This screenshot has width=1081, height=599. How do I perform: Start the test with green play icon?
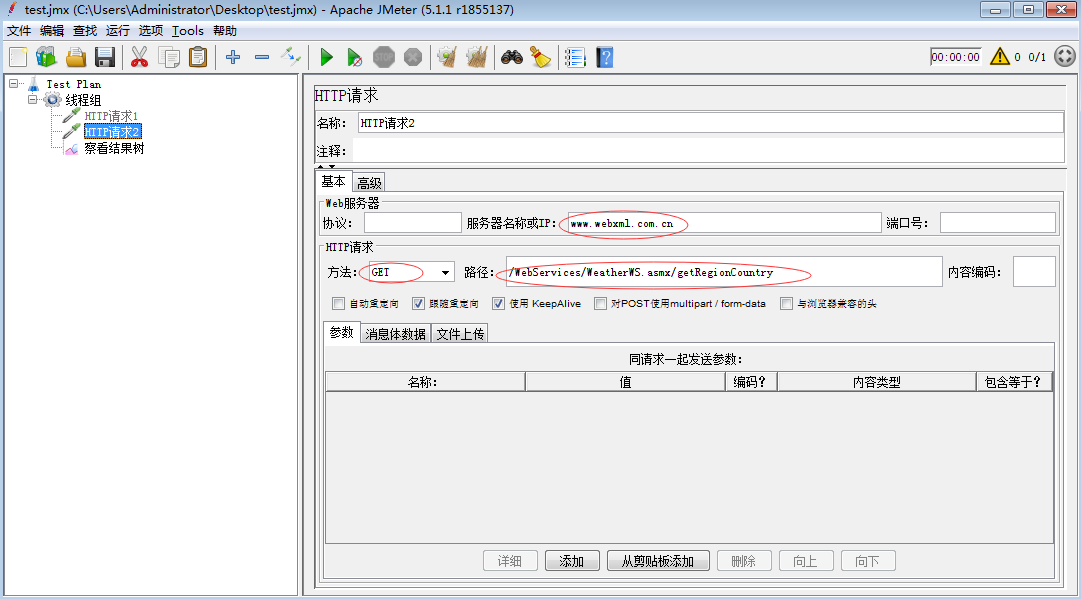327,57
